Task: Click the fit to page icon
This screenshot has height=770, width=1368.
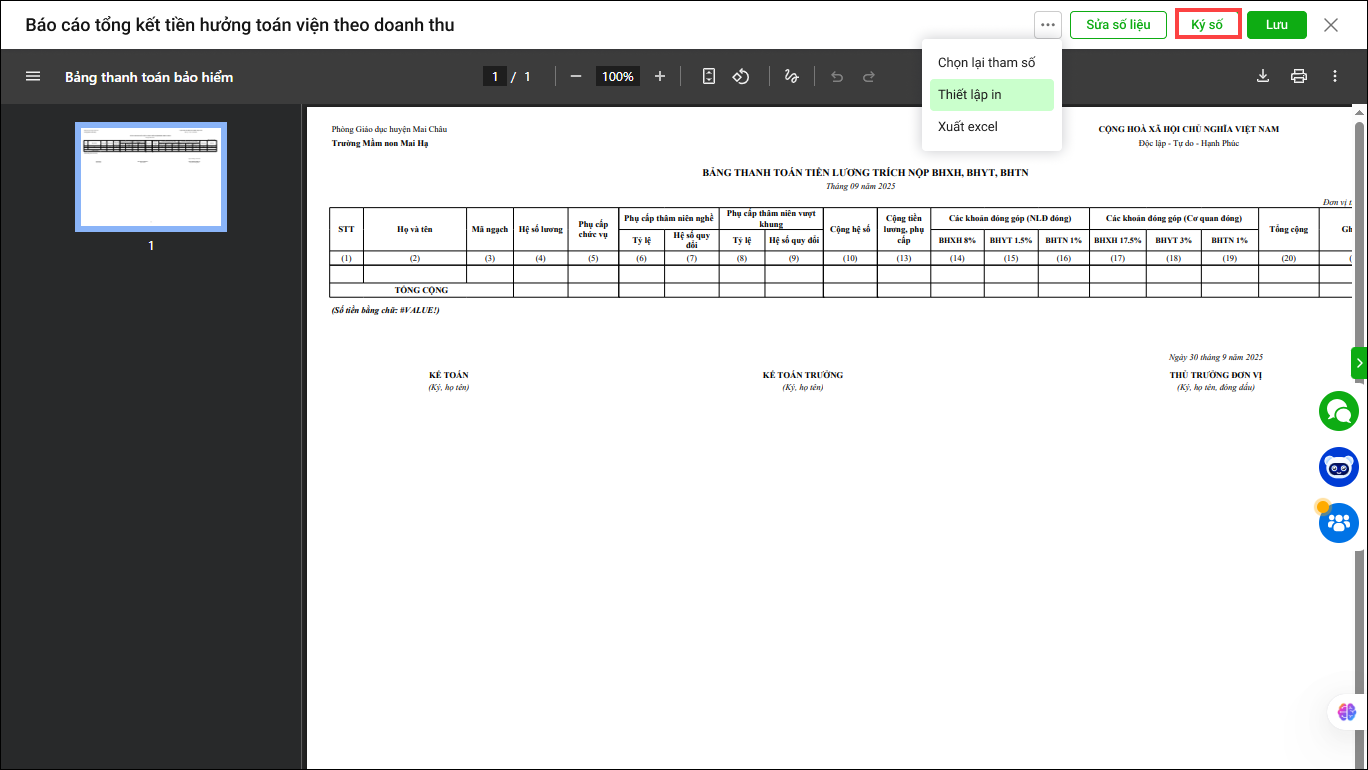Action: pos(709,76)
